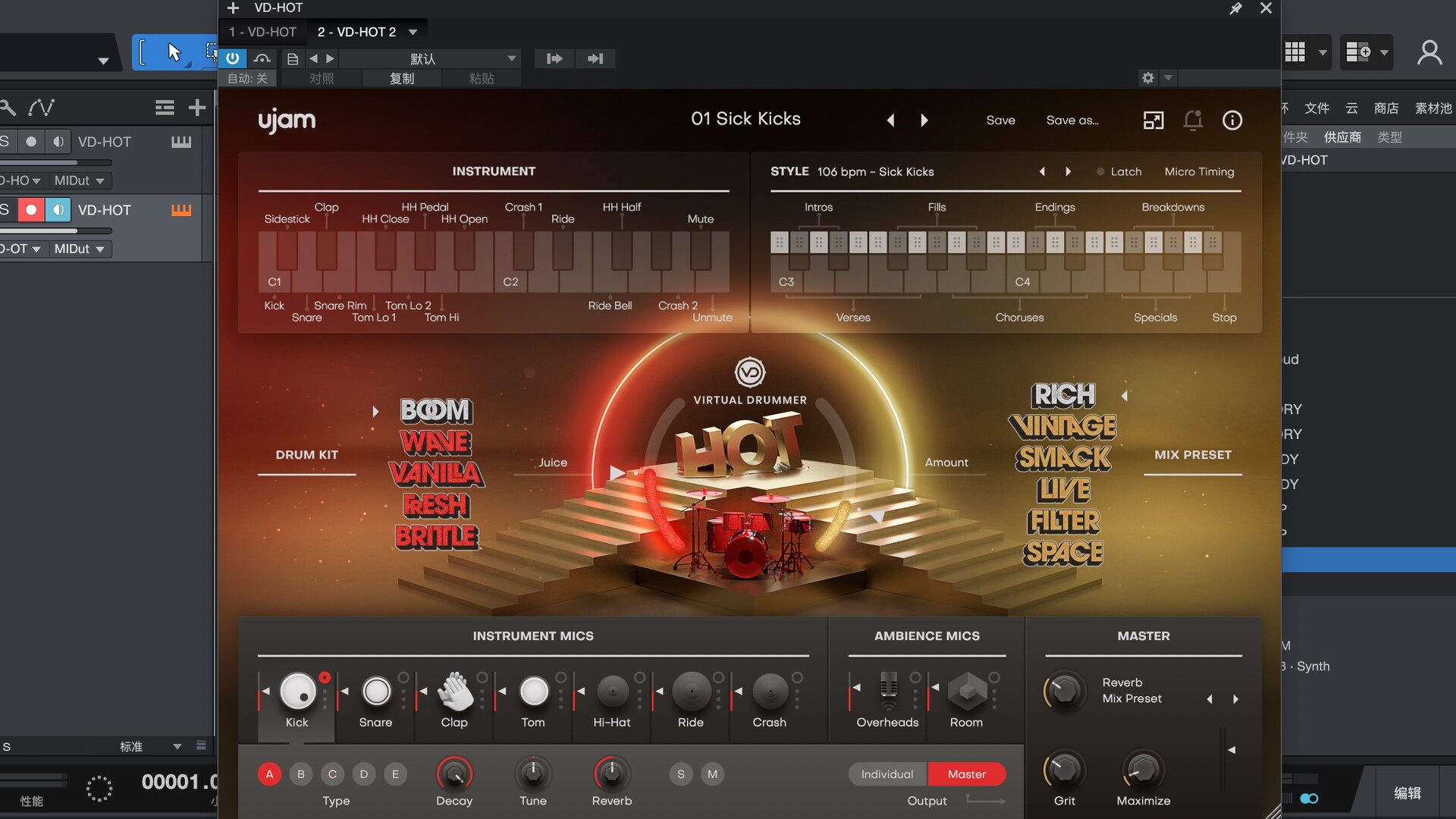Choose the VINTAGE mix preset
This screenshot has height=819, width=1456.
click(1062, 426)
